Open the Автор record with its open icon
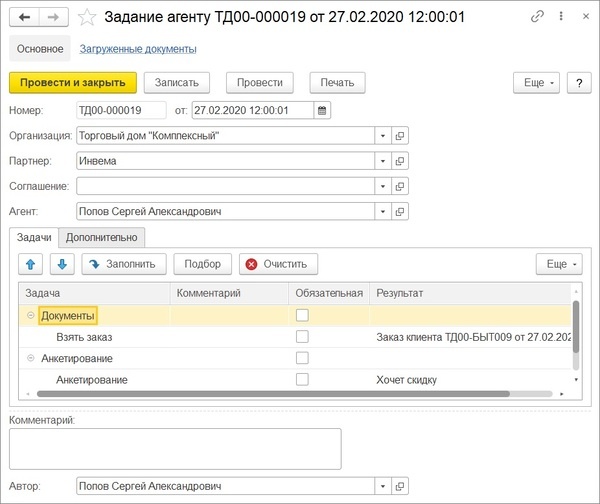This screenshot has height=504, width=600. click(x=400, y=486)
